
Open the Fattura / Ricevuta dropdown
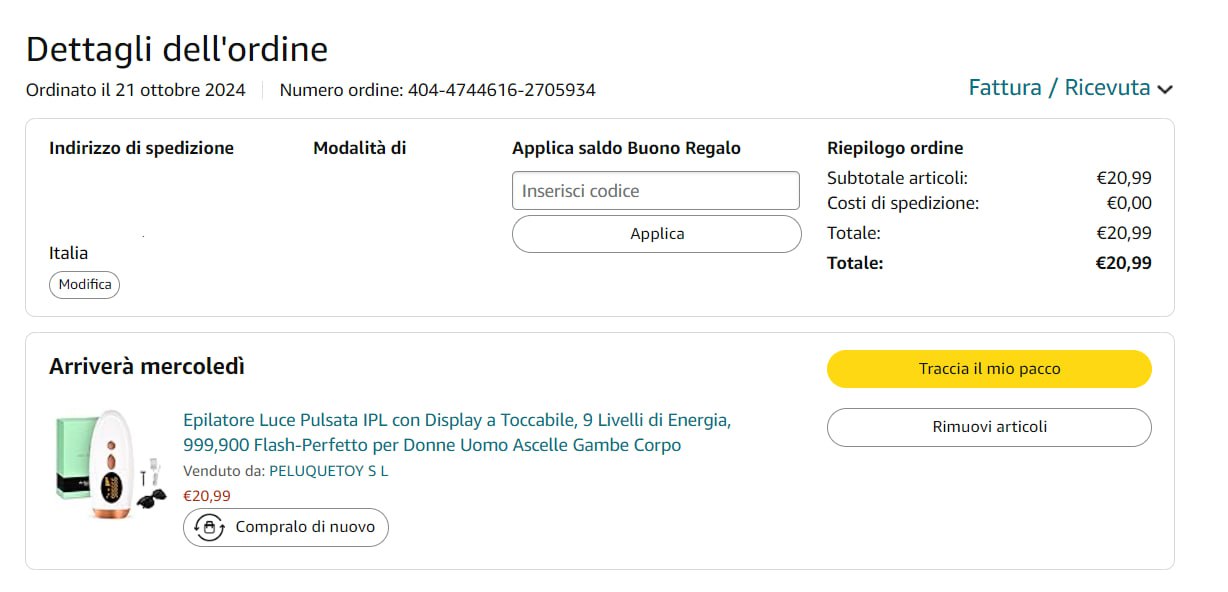(1059, 88)
